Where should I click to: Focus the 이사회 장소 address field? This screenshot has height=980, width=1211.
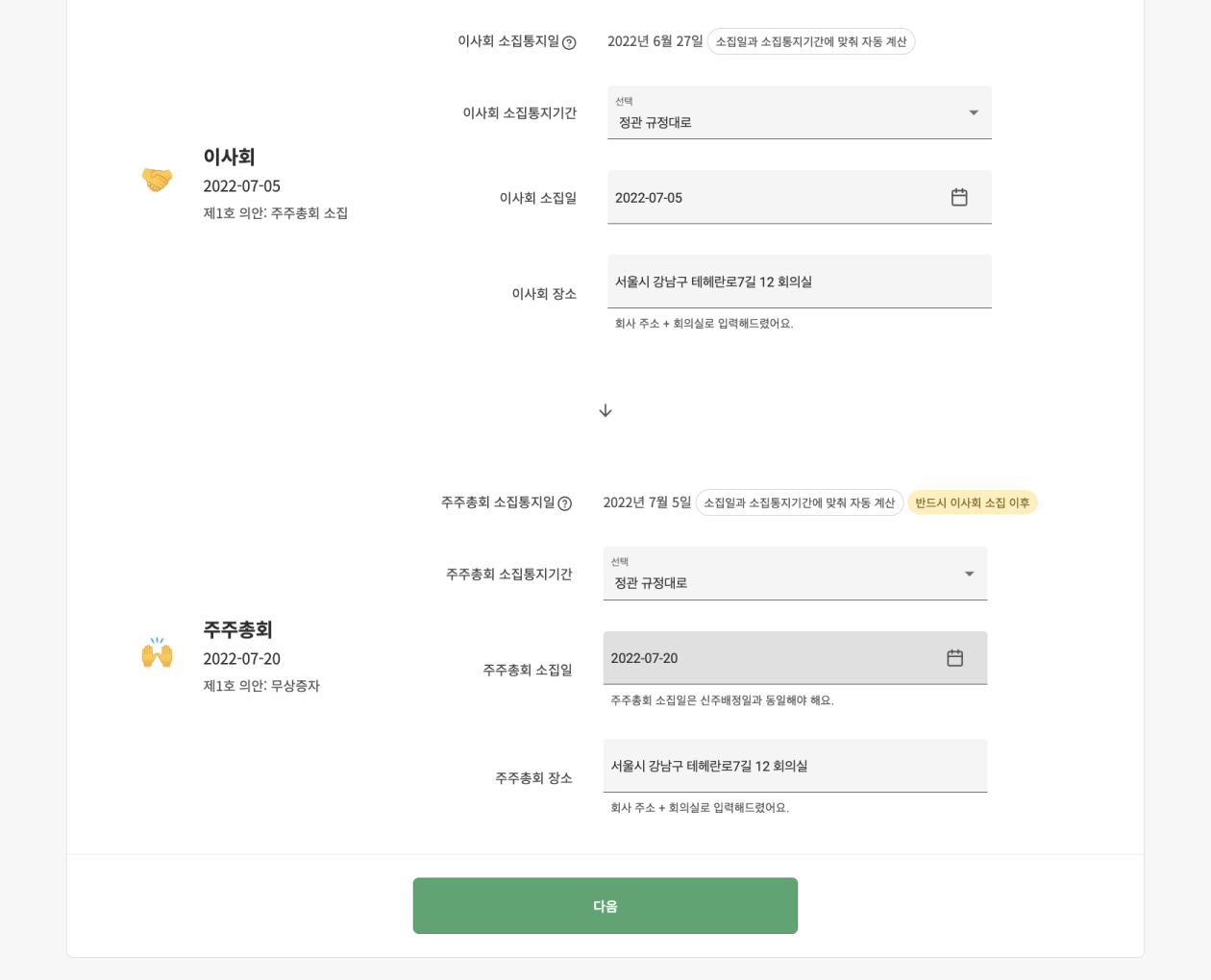(798, 282)
